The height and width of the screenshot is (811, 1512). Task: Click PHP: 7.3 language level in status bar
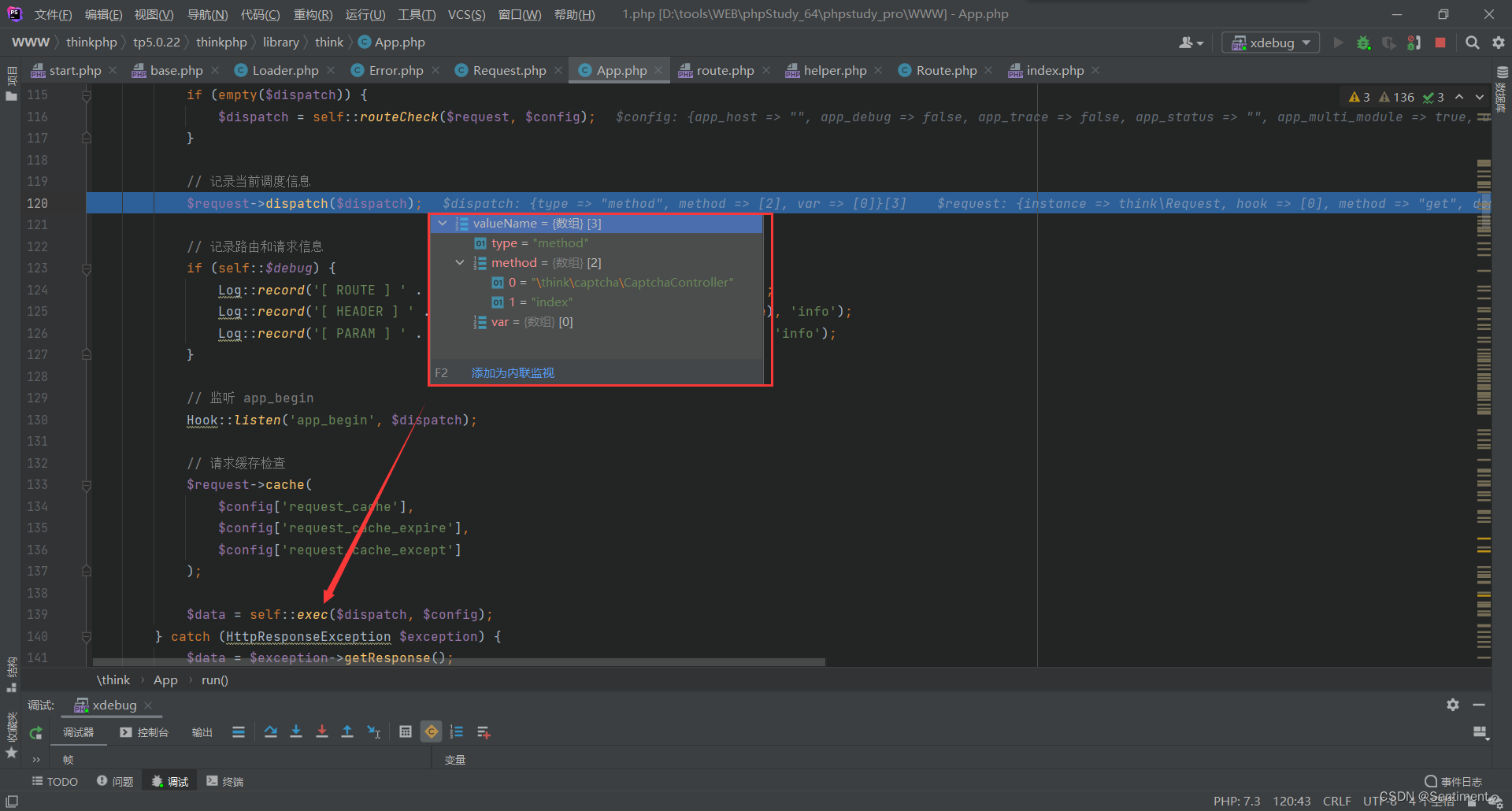1236,802
